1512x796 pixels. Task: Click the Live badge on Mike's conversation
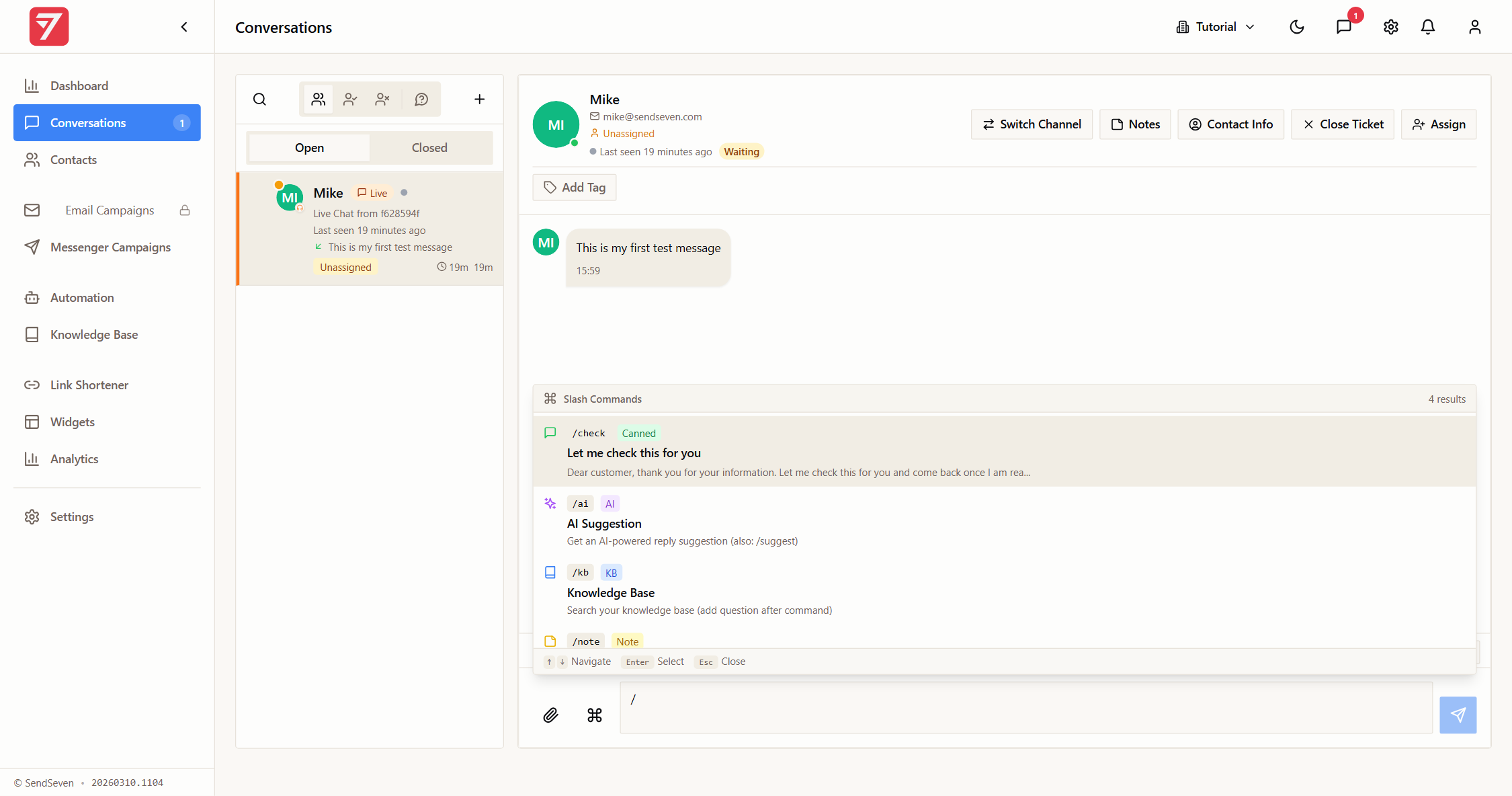click(372, 194)
